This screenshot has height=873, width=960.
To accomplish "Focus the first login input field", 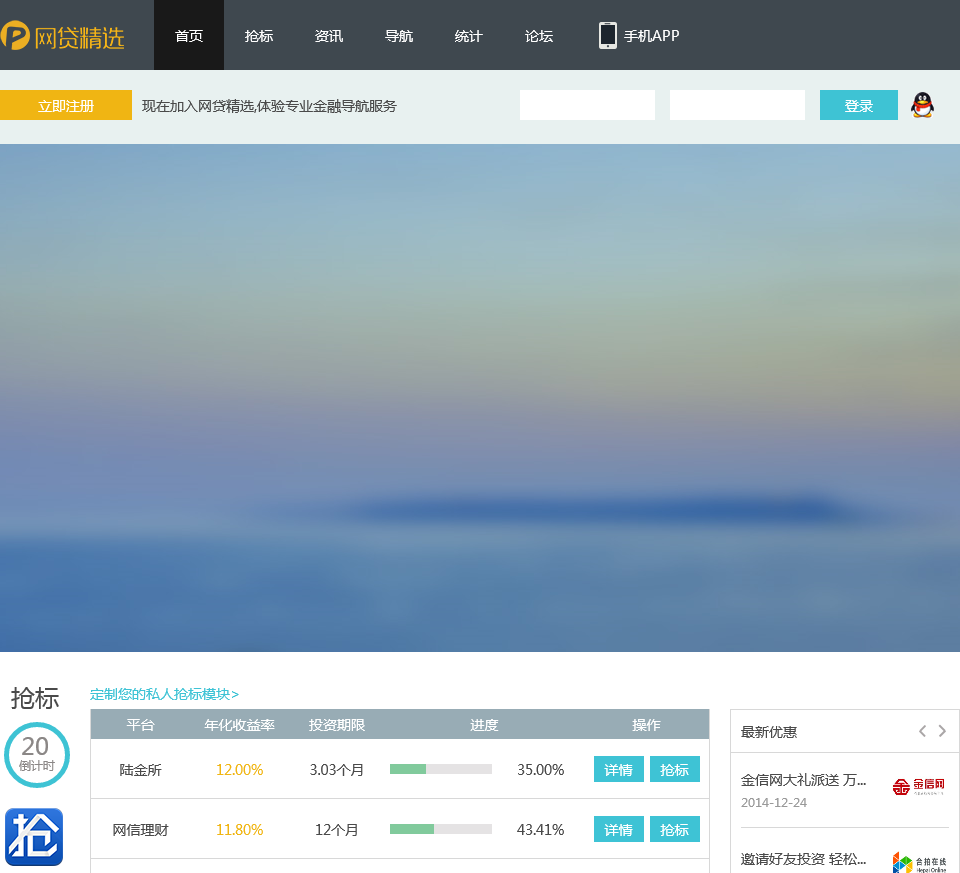I will tap(587, 105).
